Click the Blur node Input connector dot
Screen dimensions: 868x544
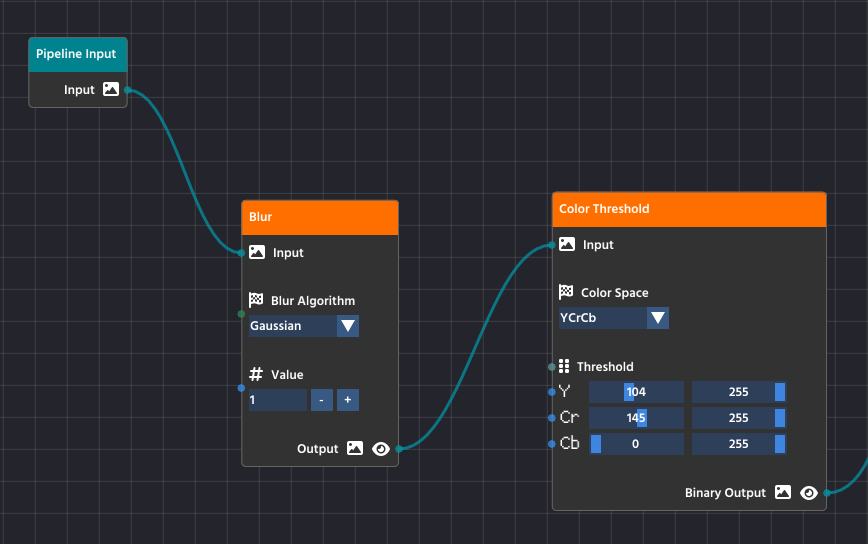click(241, 253)
